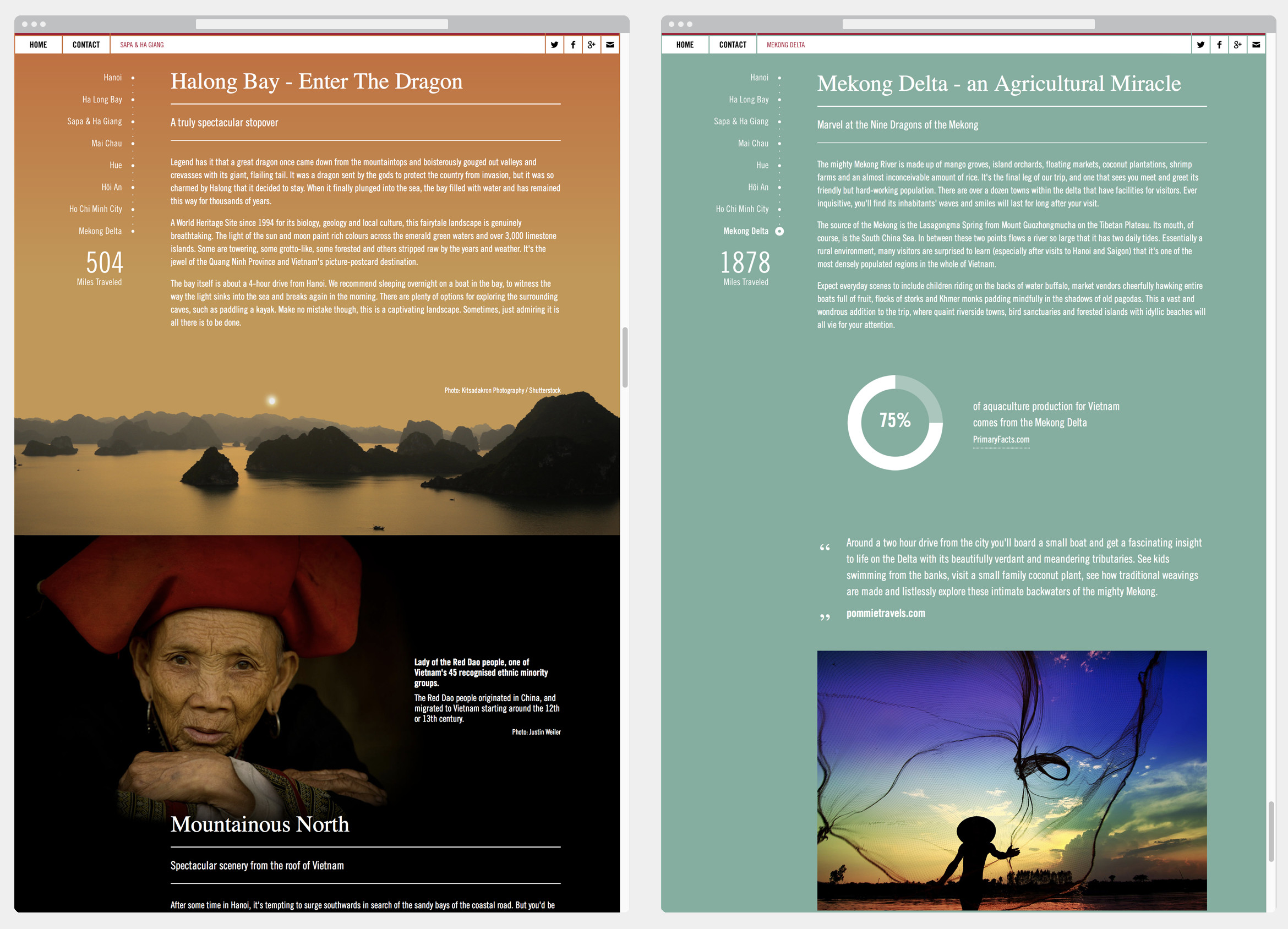
Task: Open CONTACT in the right window
Action: pos(733,44)
